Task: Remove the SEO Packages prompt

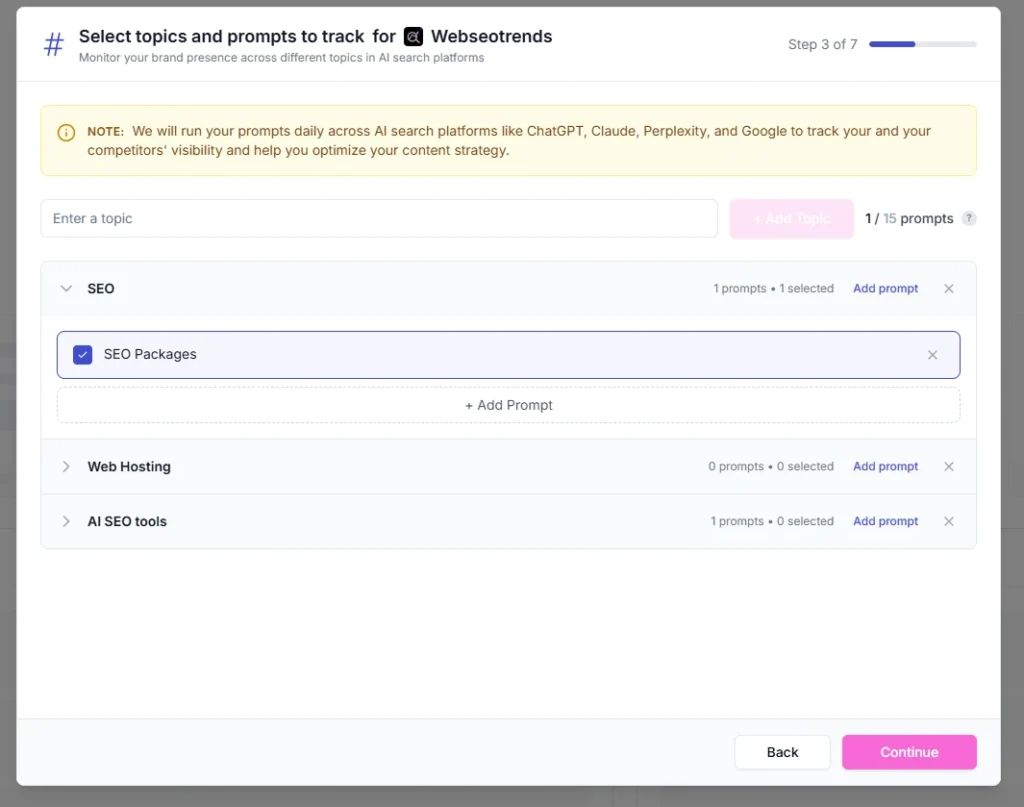Action: click(932, 354)
